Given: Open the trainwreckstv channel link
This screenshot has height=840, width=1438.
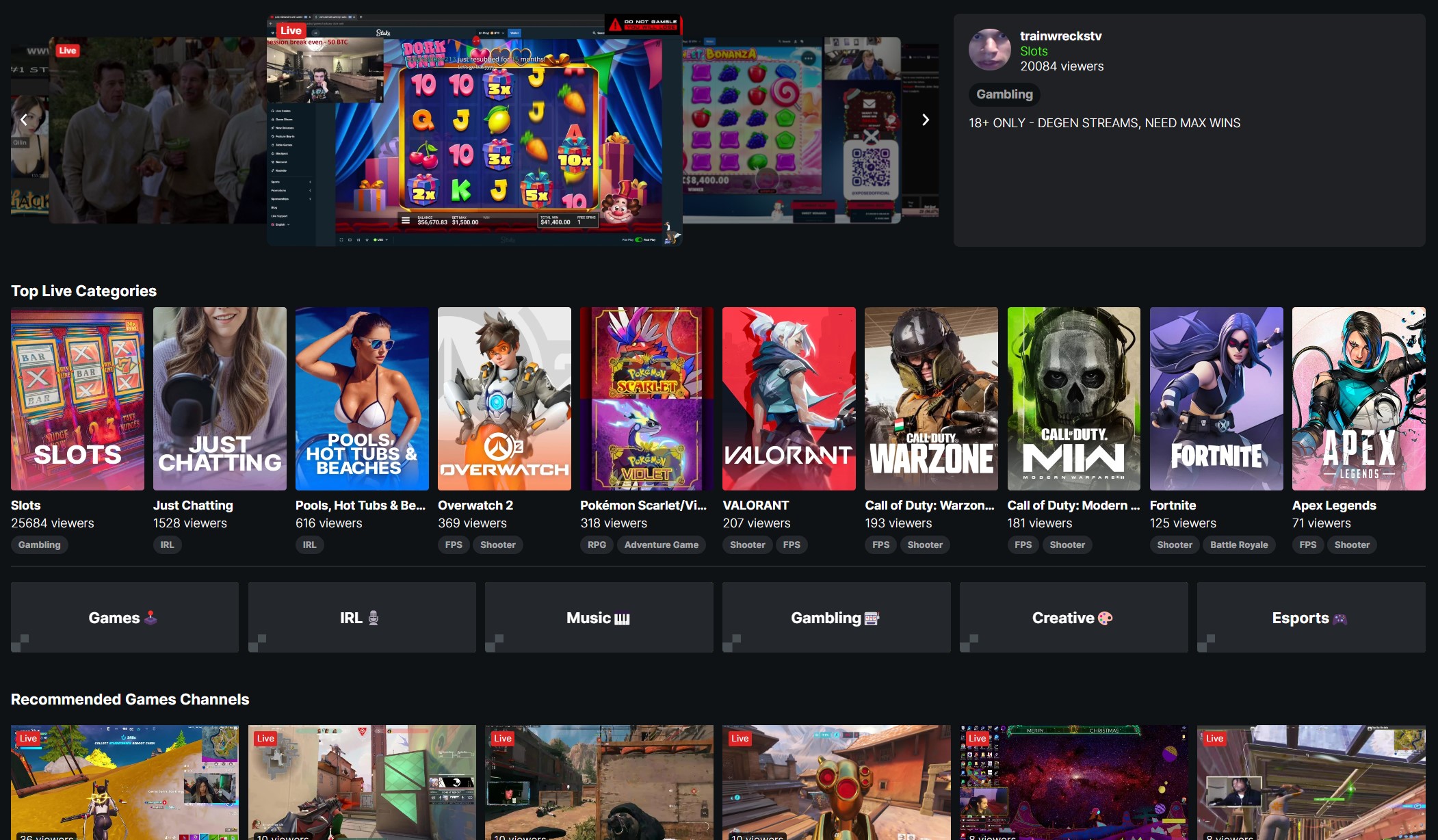Looking at the screenshot, I should click(1060, 36).
